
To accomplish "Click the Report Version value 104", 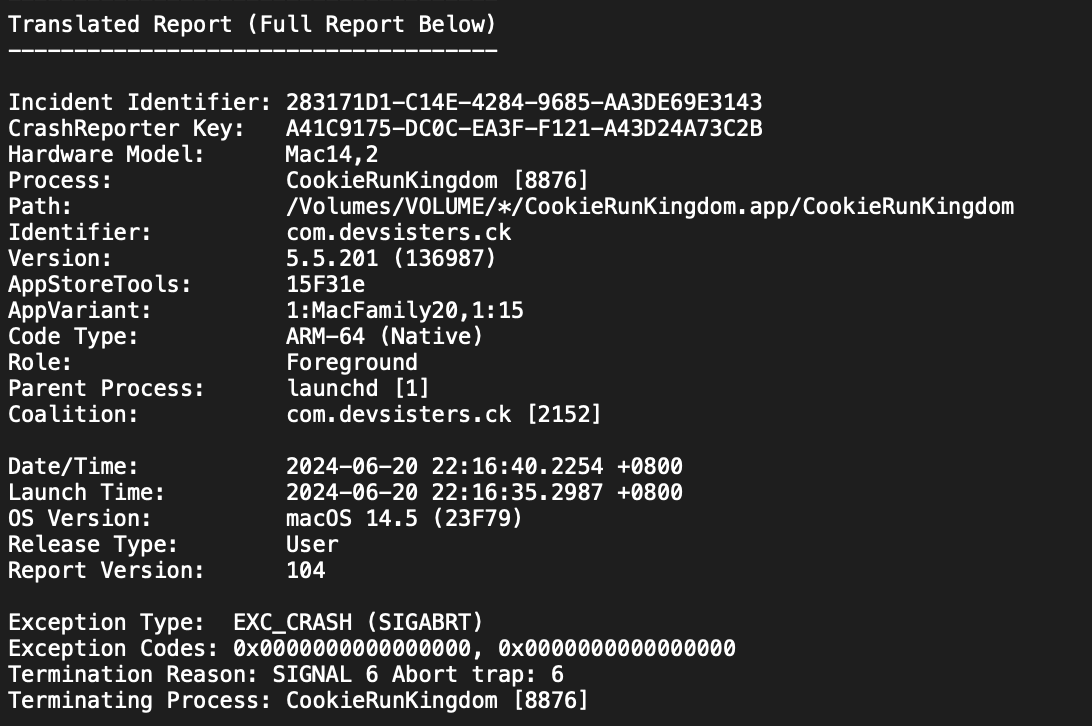I will pos(305,570).
